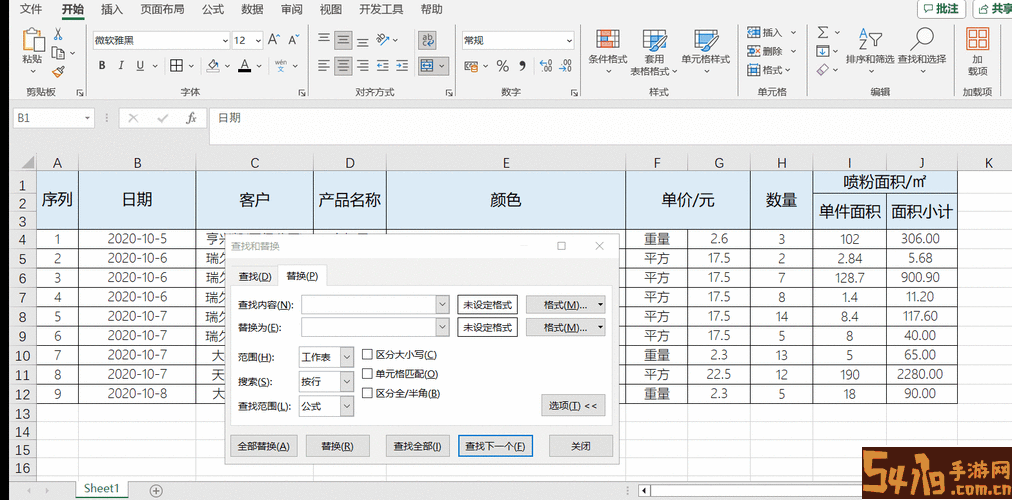The width and height of the screenshot is (1012, 500).
Task: Click the decrease indent icon
Action: tap(383, 65)
